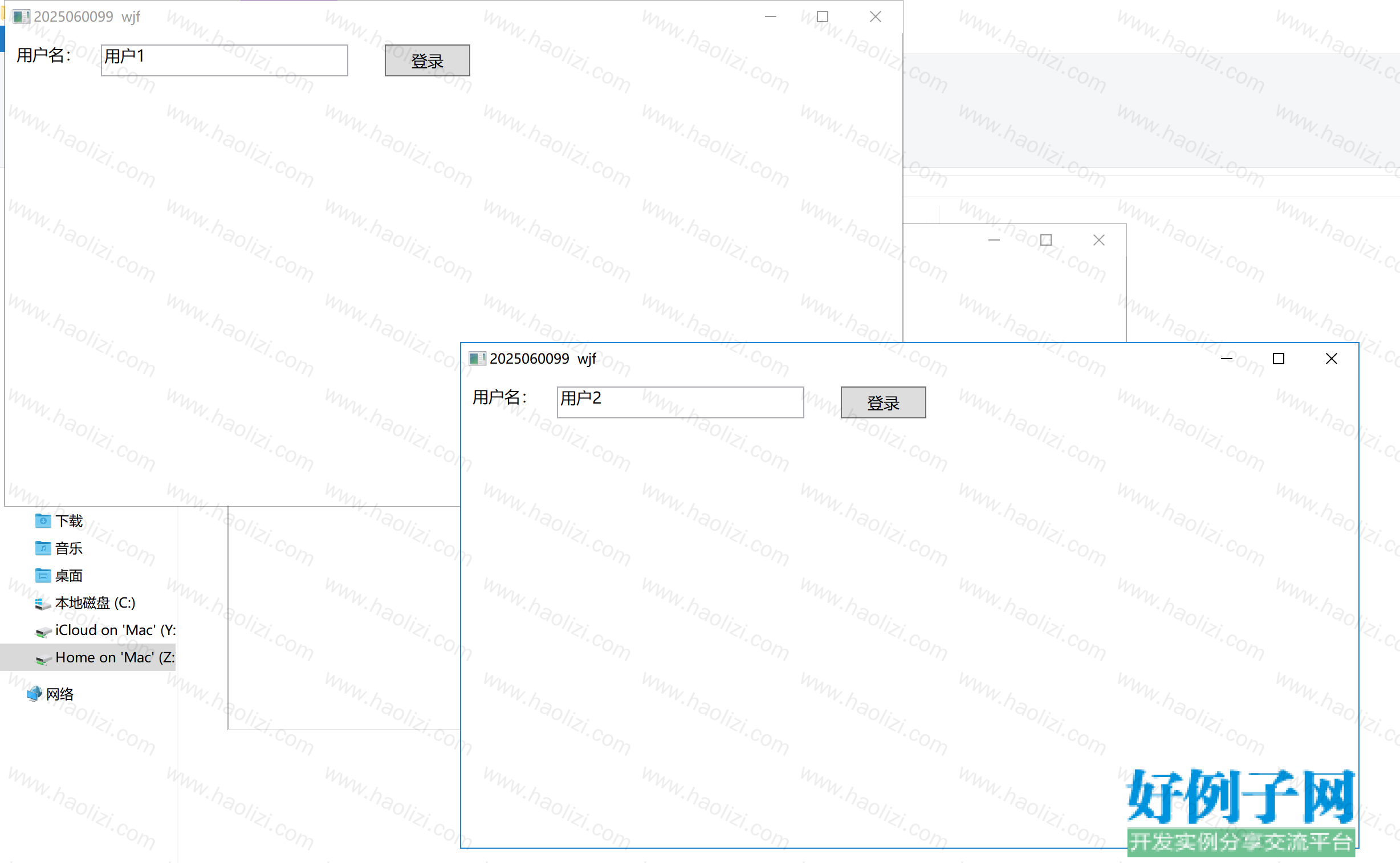Click the 用户2 window title text 2025060099 wjf
This screenshot has width=1400, height=863.
[543, 359]
